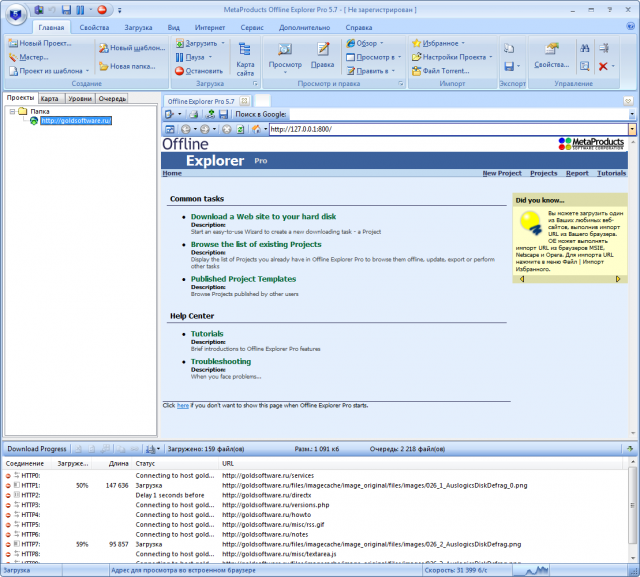Image resolution: width=640 pixels, height=577 pixels.
Task: Click the New Project link in page header
Action: click(502, 173)
